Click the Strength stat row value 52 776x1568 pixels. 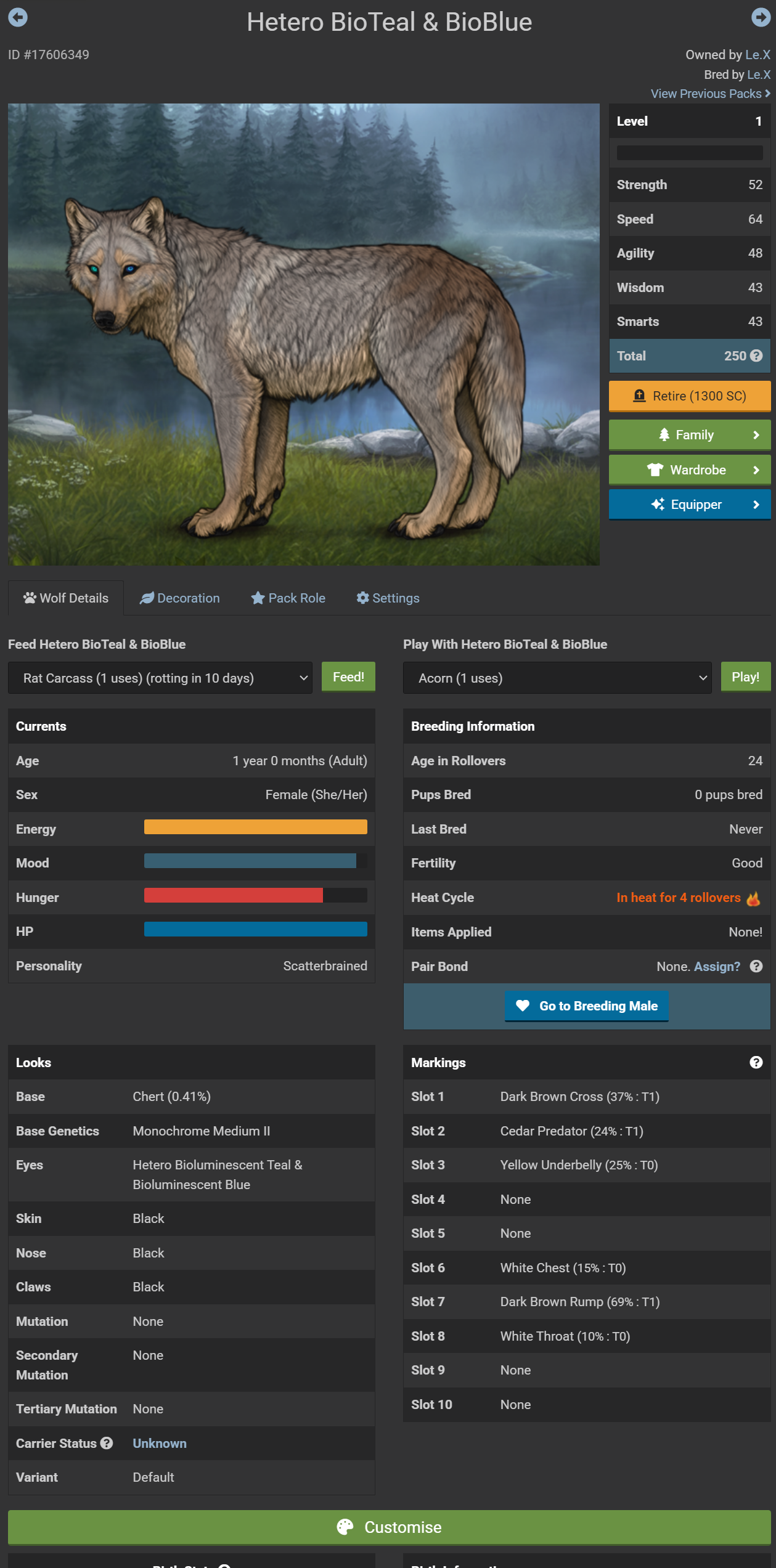pos(756,185)
